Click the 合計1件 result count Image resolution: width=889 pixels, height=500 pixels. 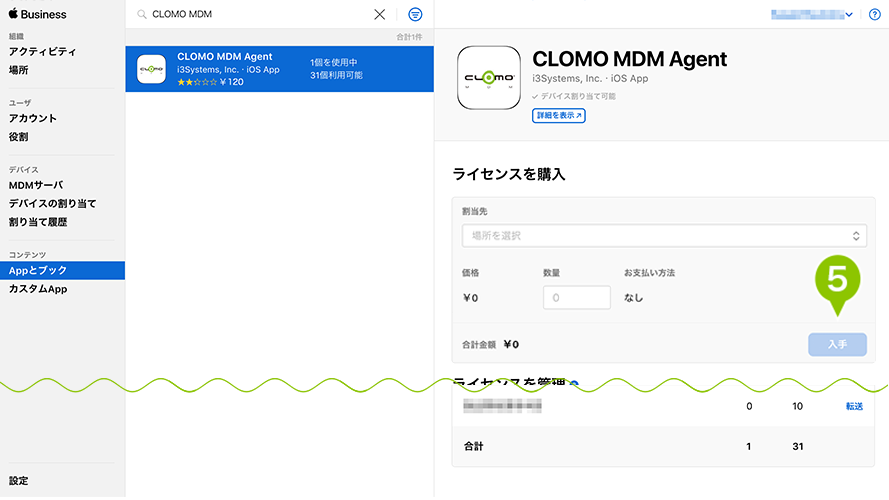pyautogui.click(x=409, y=37)
